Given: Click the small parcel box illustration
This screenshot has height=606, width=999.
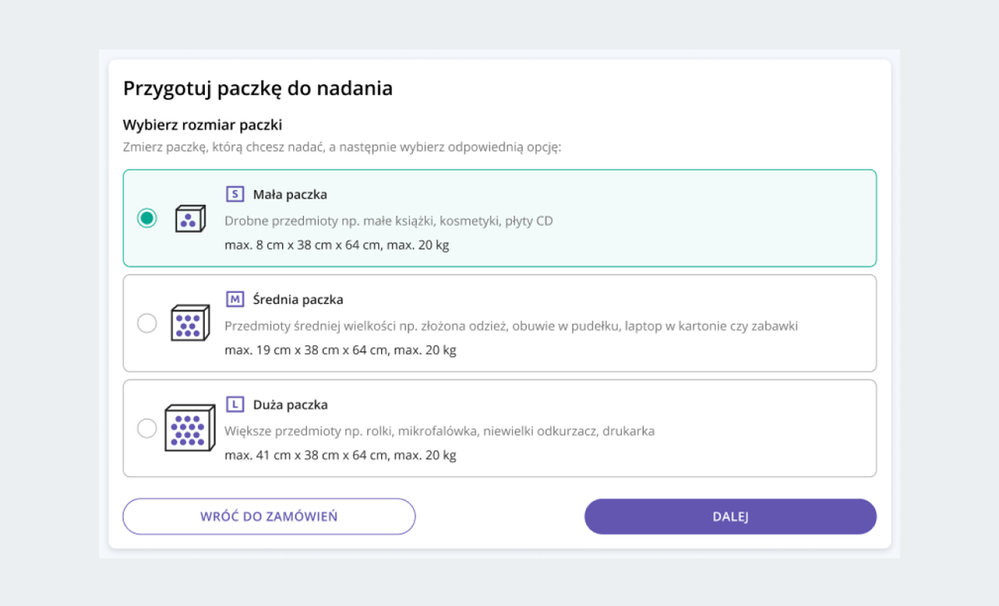Looking at the screenshot, I should coord(188,218).
